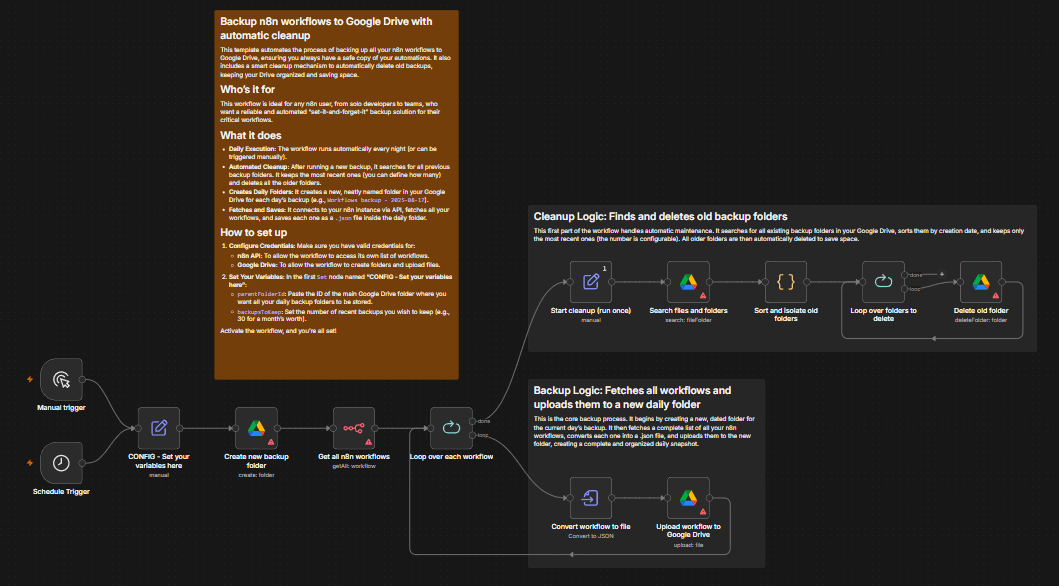Click the 'upload: file' subtitle text
The image size is (1059, 586).
pos(688,545)
